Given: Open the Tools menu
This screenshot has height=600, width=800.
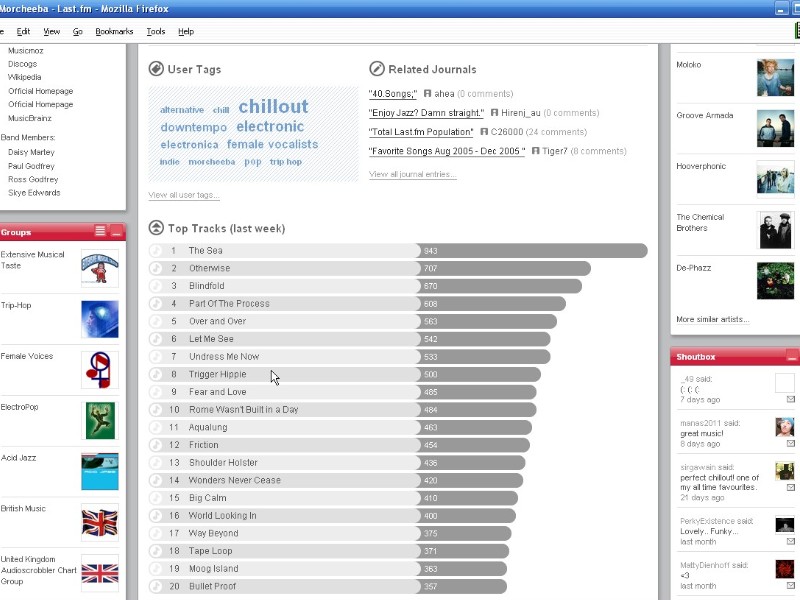Looking at the screenshot, I should (x=156, y=32).
